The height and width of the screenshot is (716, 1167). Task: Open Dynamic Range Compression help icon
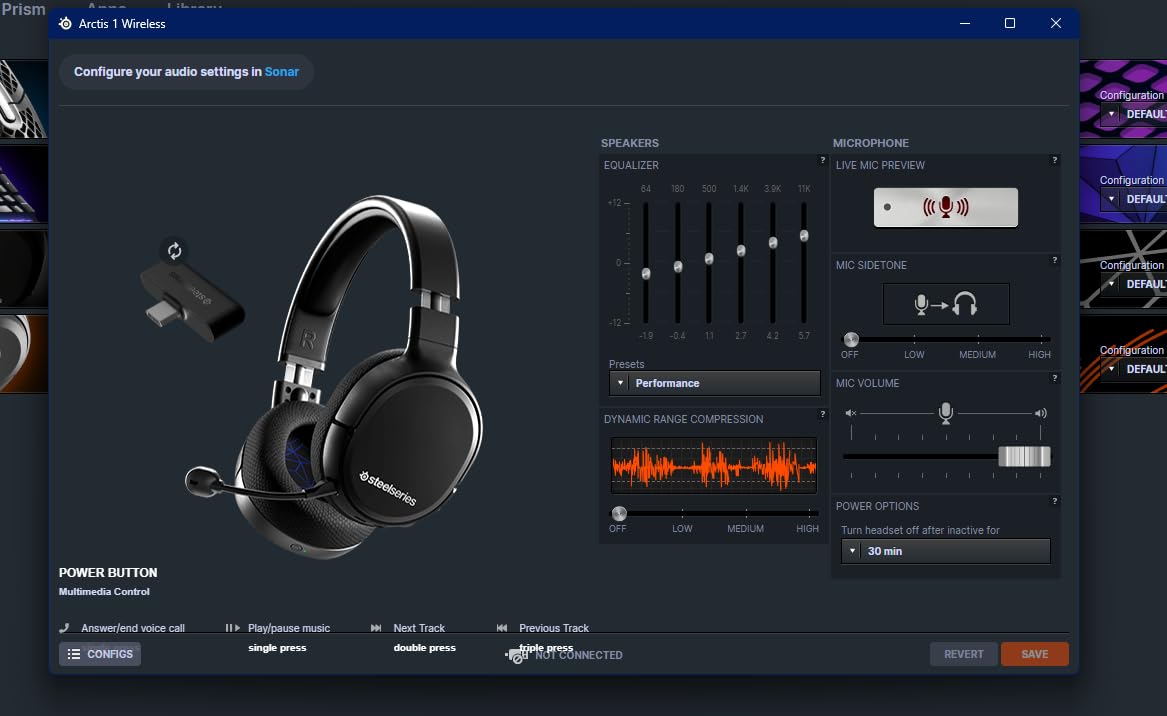(x=822, y=415)
